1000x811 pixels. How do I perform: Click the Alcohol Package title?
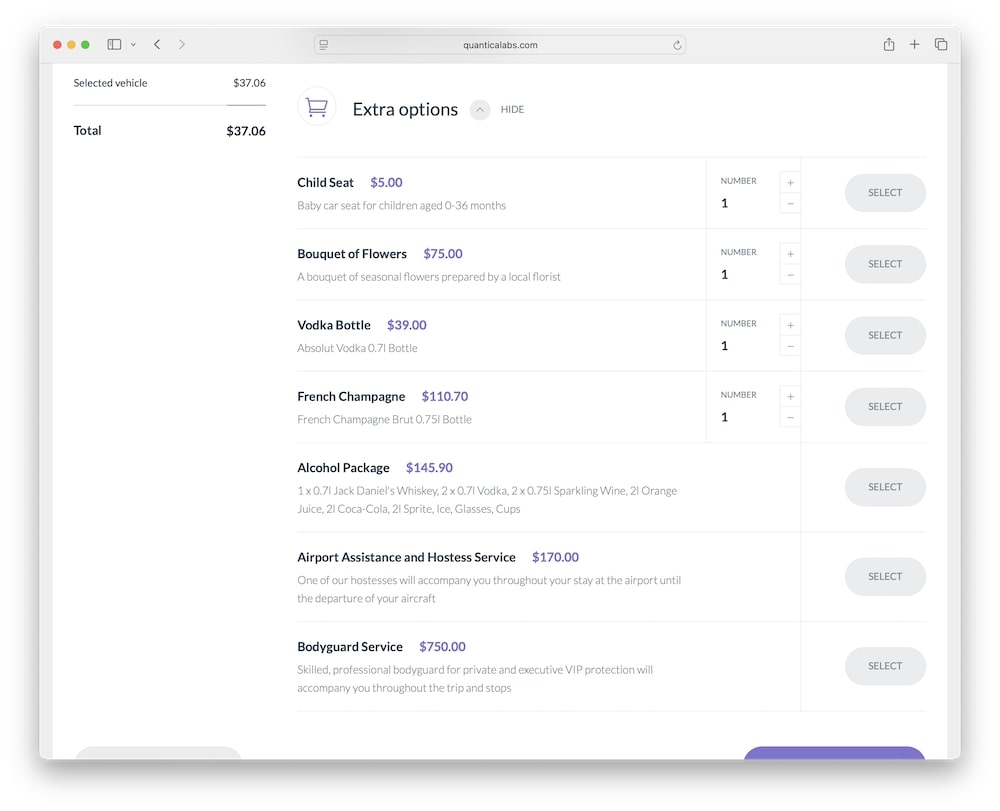tap(343, 468)
